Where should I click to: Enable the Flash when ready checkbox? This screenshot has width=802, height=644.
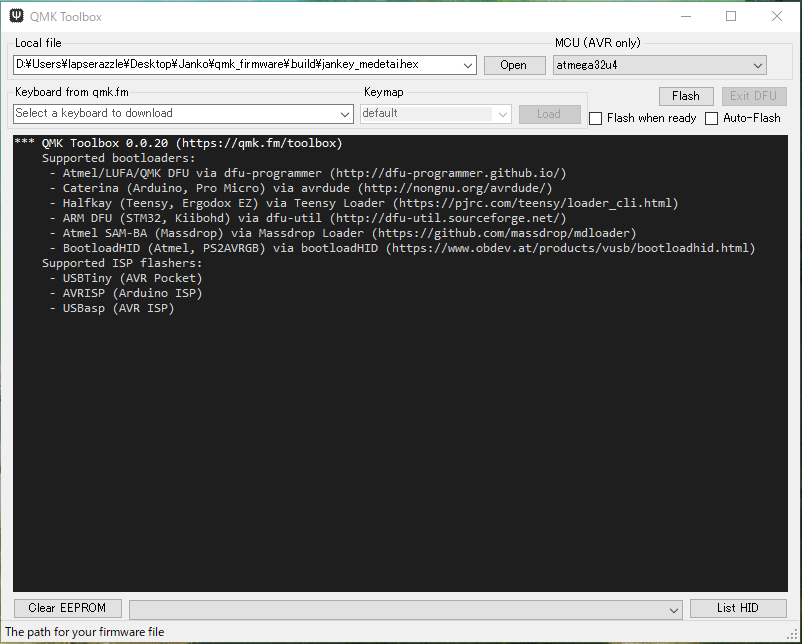pyautogui.click(x=596, y=118)
